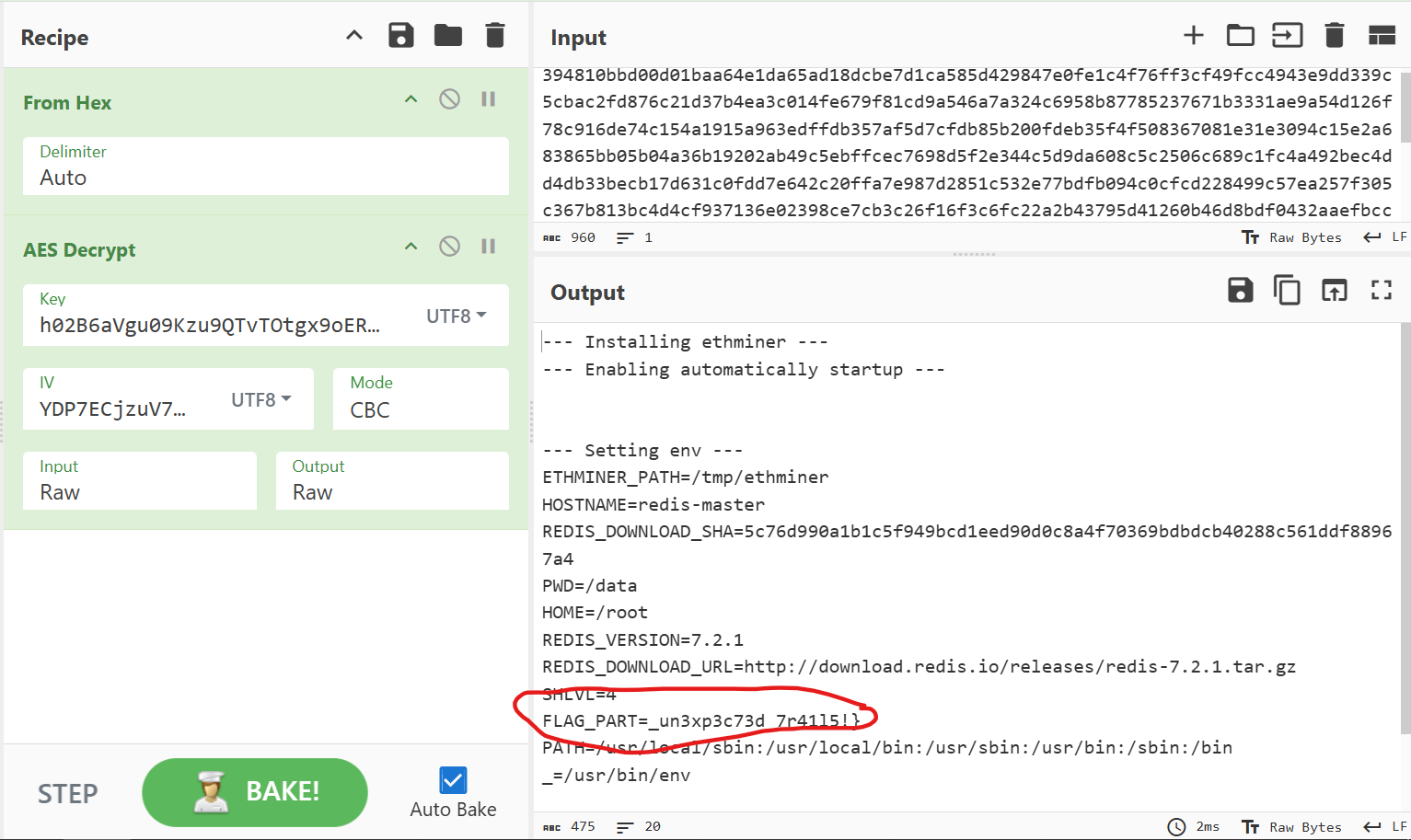This screenshot has width=1411, height=840.
Task: Disable the From Hex operation
Action: click(449, 98)
